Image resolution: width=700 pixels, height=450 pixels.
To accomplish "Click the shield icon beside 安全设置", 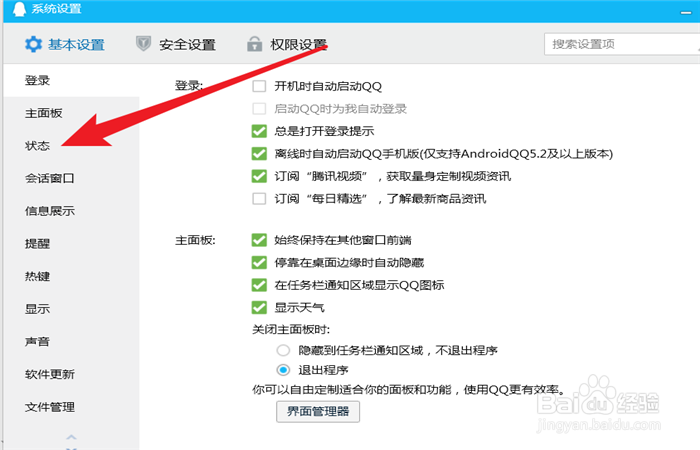I will click(x=143, y=44).
